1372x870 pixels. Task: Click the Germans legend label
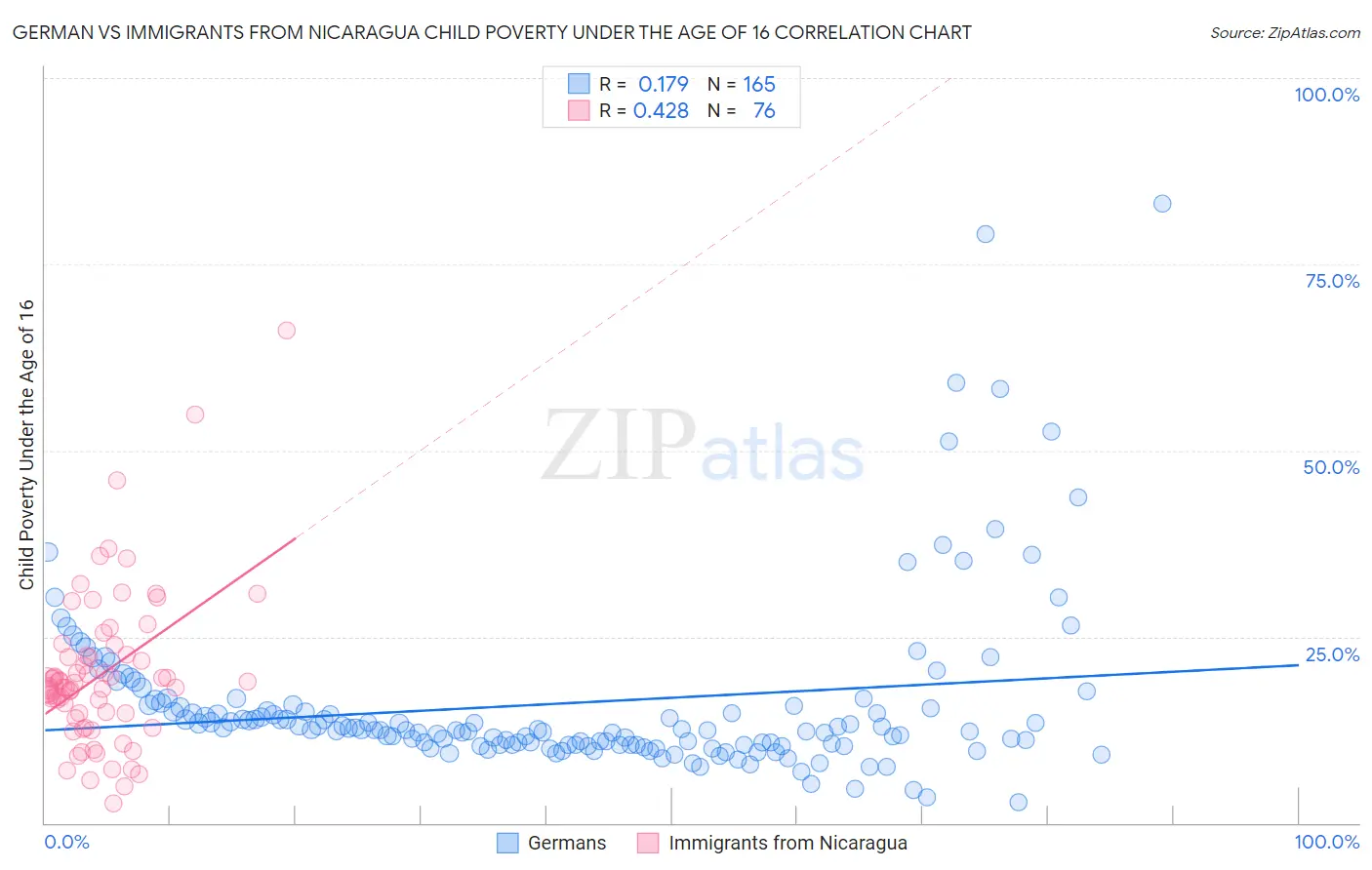566,843
